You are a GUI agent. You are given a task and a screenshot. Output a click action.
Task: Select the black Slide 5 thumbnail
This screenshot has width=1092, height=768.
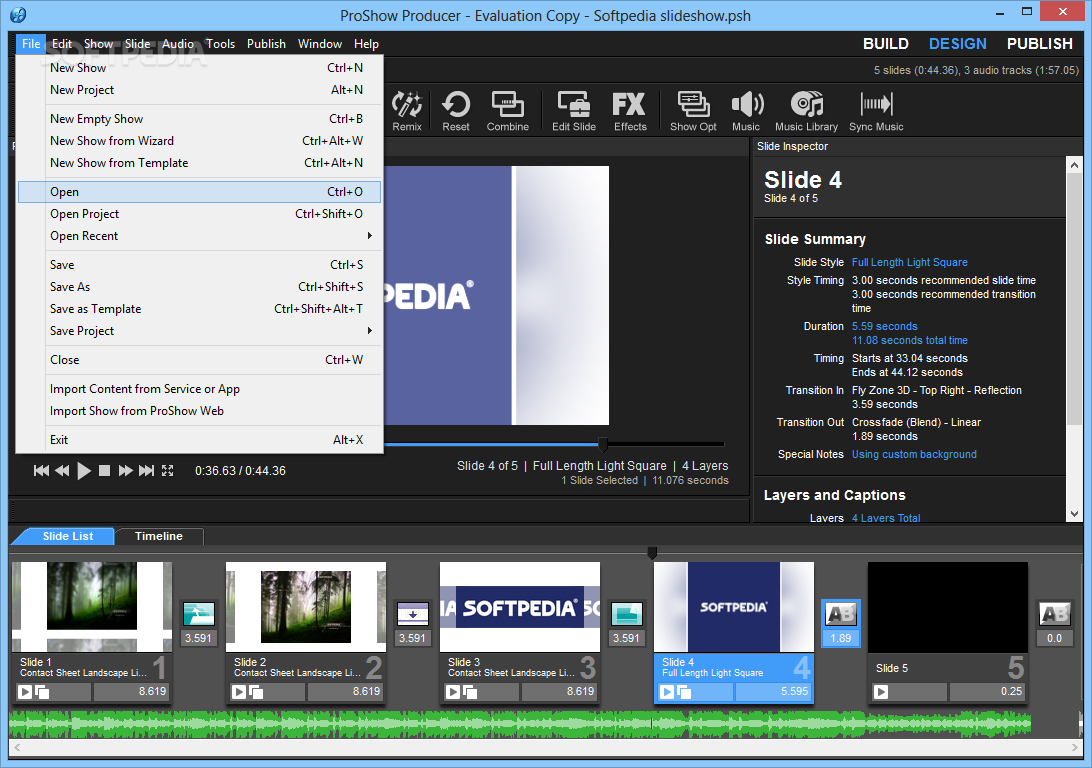947,606
